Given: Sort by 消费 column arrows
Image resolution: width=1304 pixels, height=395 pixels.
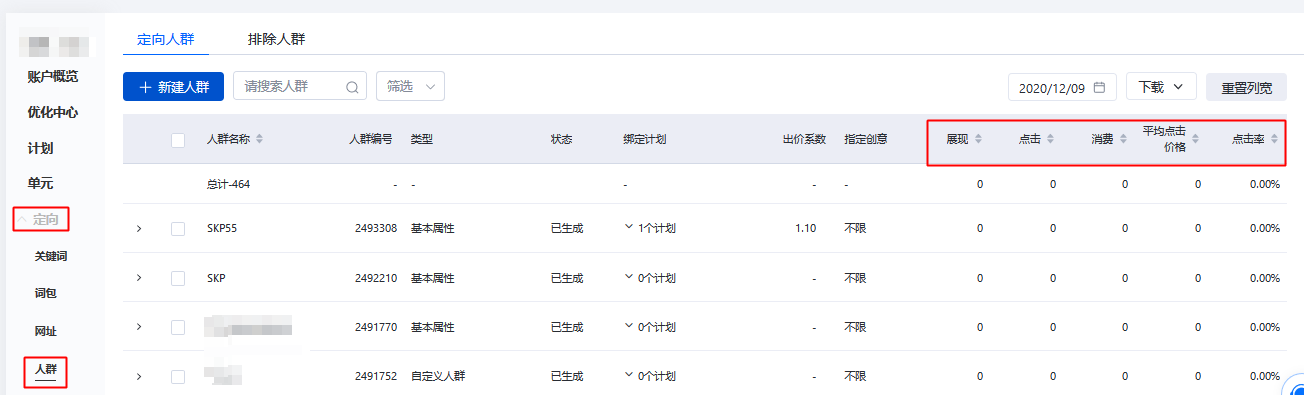Looking at the screenshot, I should [x=1123, y=139].
